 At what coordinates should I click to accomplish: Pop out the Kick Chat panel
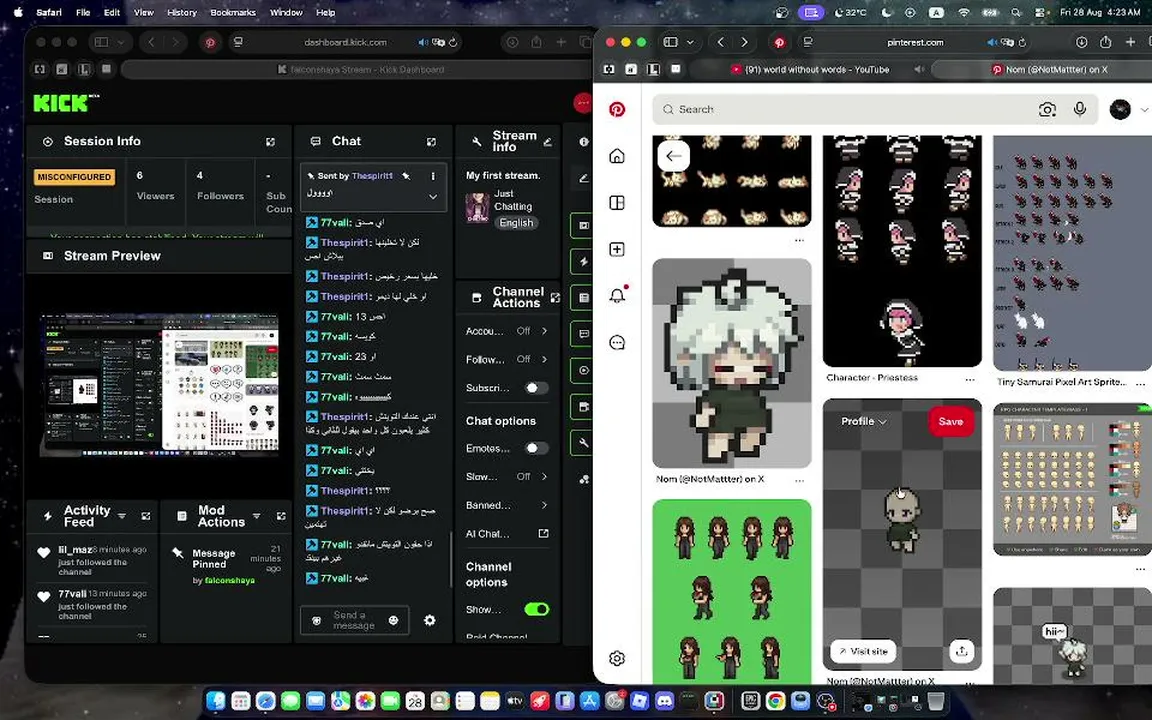(431, 142)
